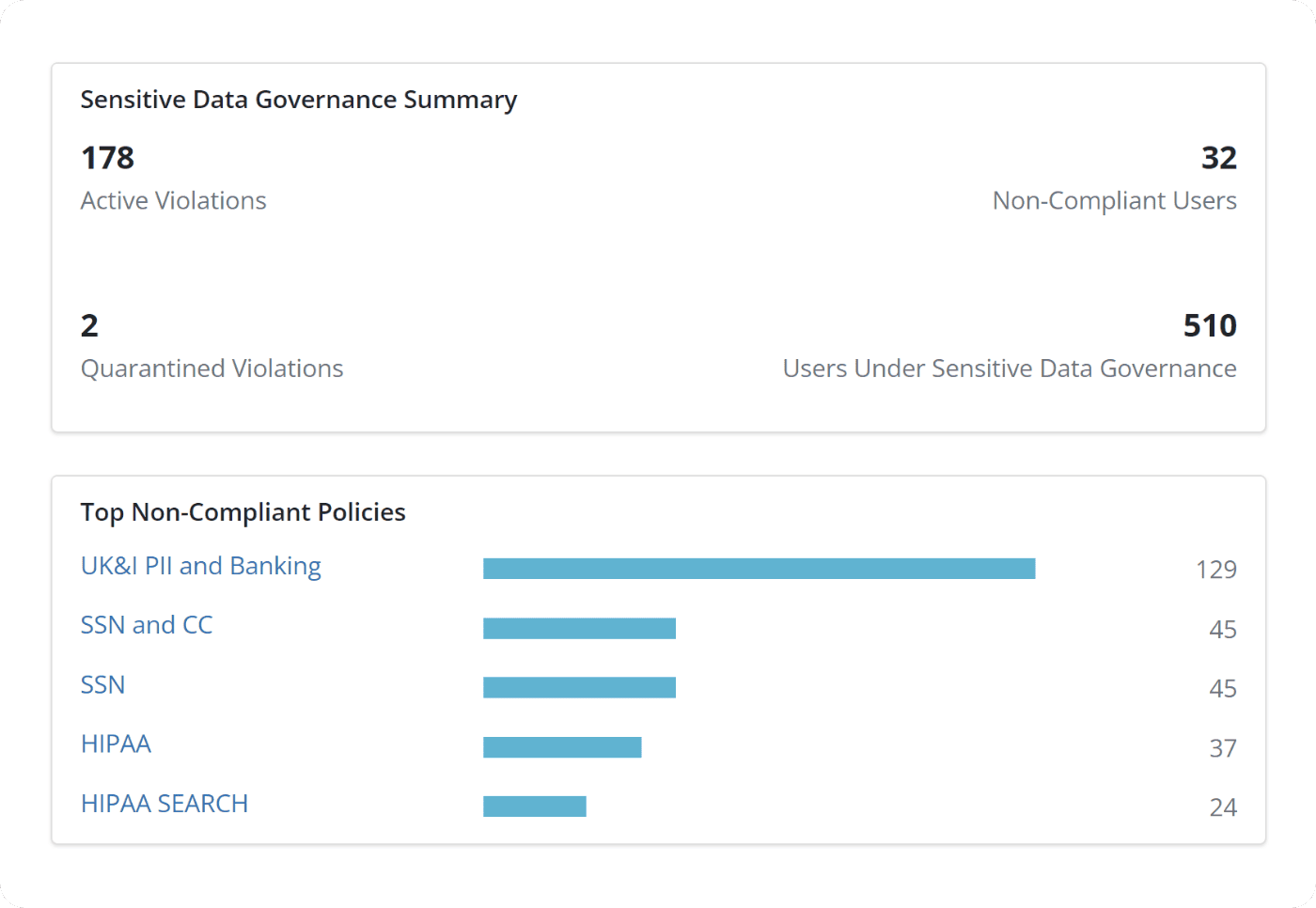1316x908 pixels.
Task: Click the bar for the SSN policy
Action: click(579, 687)
